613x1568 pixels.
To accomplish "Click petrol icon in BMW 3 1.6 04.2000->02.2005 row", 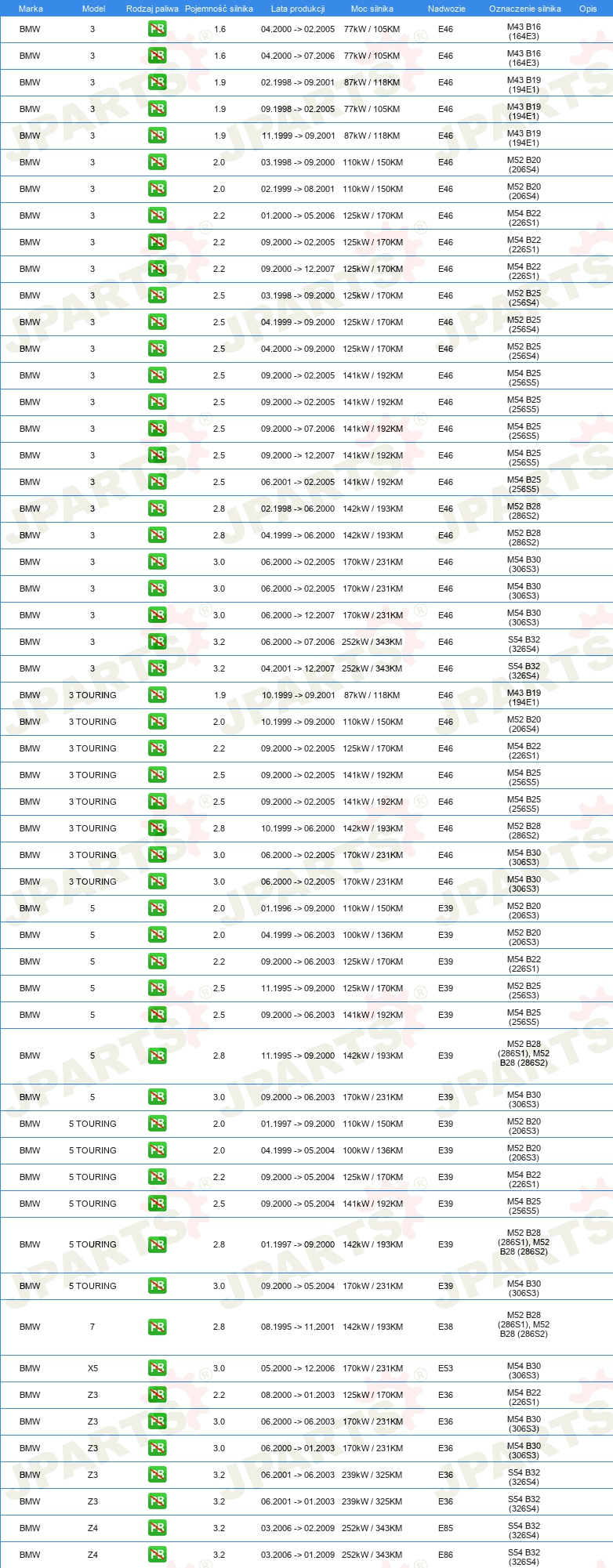I will (157, 29).
